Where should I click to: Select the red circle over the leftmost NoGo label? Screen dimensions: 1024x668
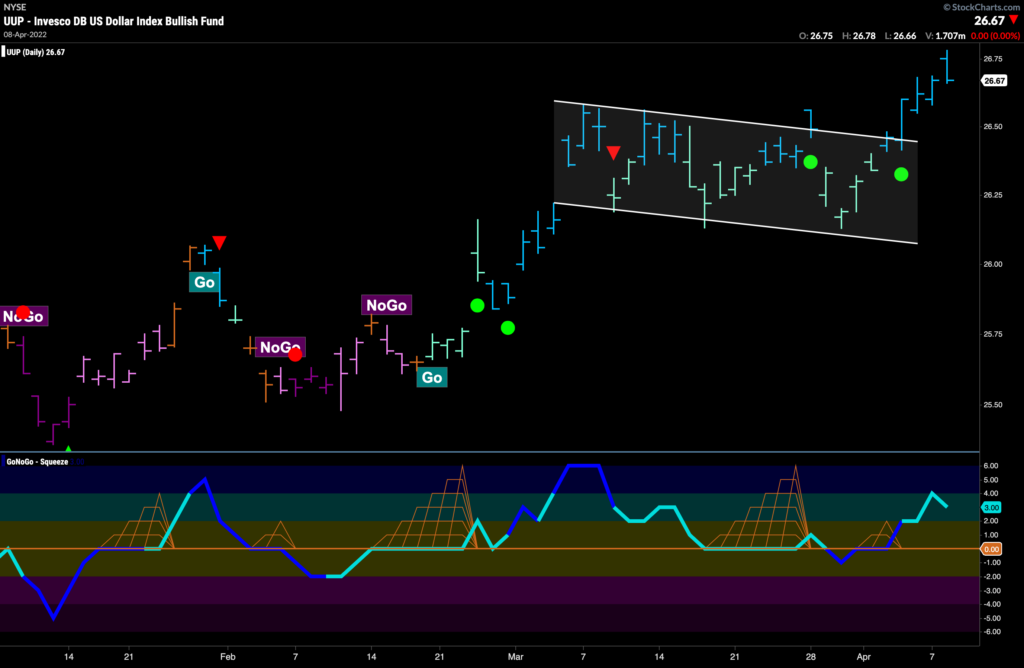[23, 312]
